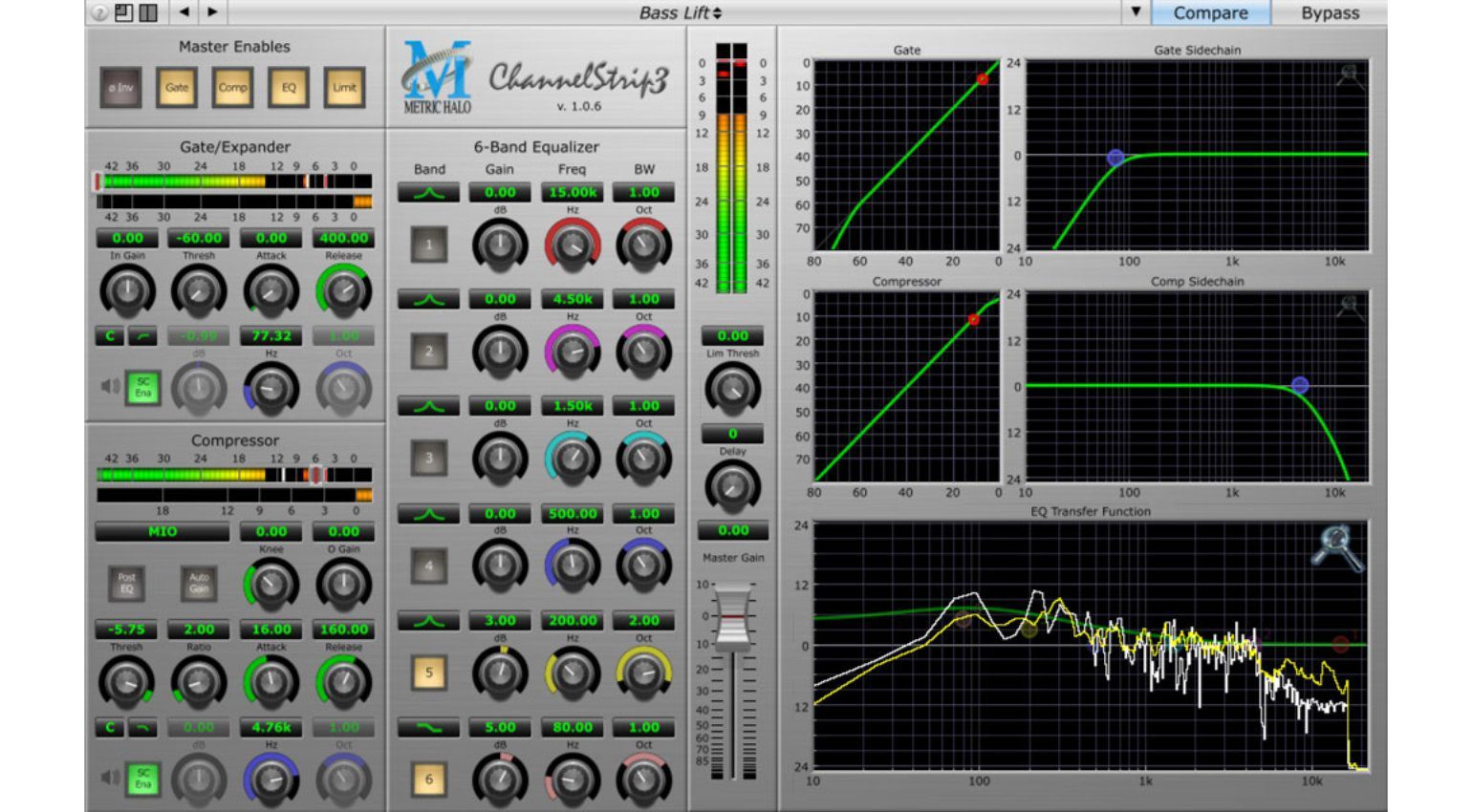Click the help question mark icon
Image resolution: width=1472 pixels, height=812 pixels.
(x=99, y=12)
